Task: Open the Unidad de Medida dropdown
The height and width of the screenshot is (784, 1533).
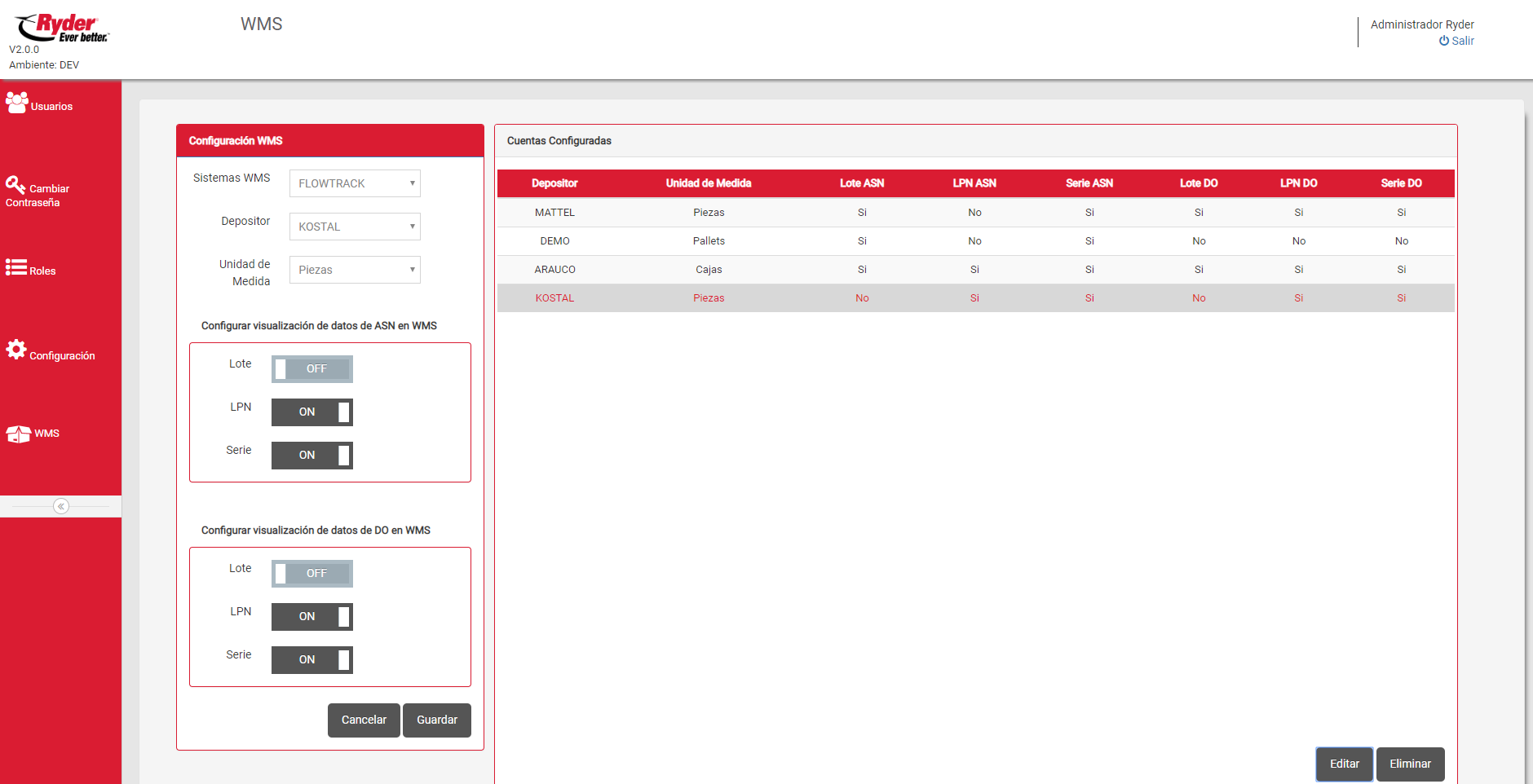Action: [355, 270]
